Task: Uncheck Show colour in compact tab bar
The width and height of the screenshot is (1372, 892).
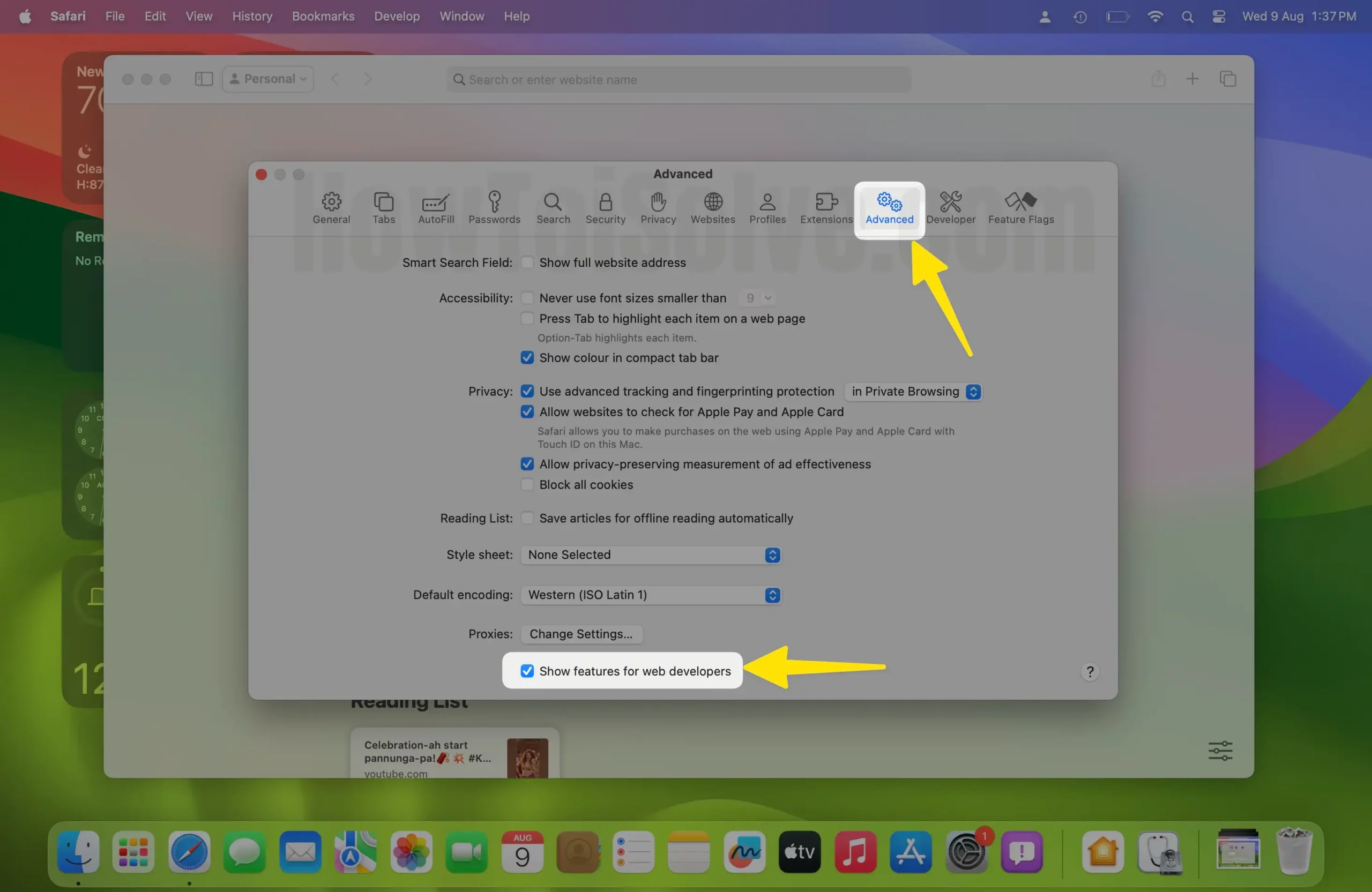Action: coord(527,358)
